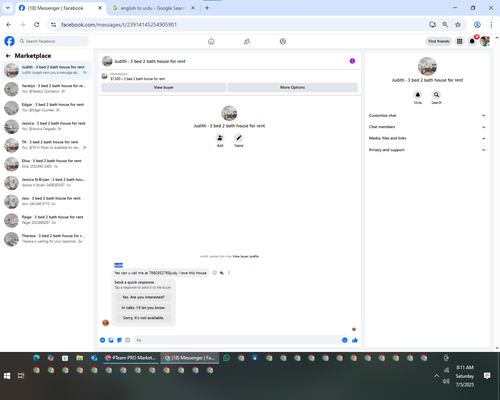Expand the Customise chat section

click(427, 115)
